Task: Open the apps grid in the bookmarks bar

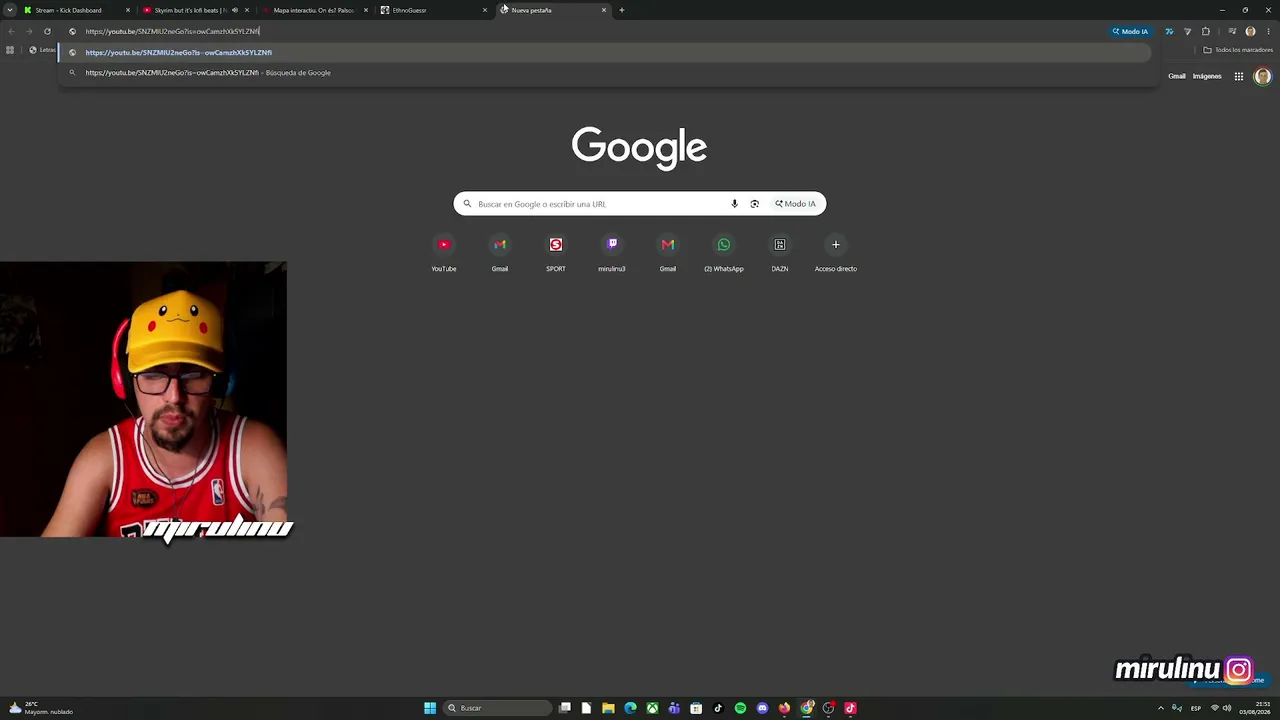Action: tap(10, 50)
